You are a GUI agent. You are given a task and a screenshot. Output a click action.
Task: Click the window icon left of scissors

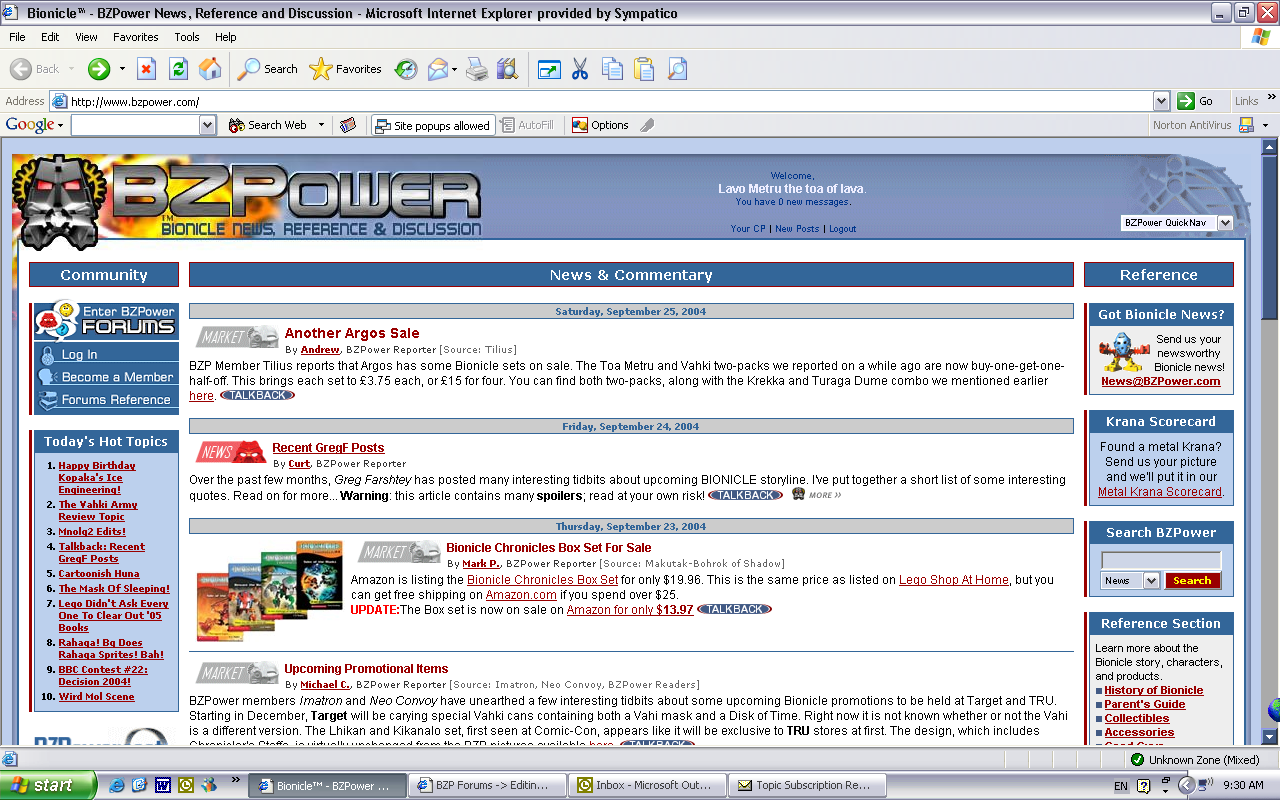pyautogui.click(x=549, y=69)
